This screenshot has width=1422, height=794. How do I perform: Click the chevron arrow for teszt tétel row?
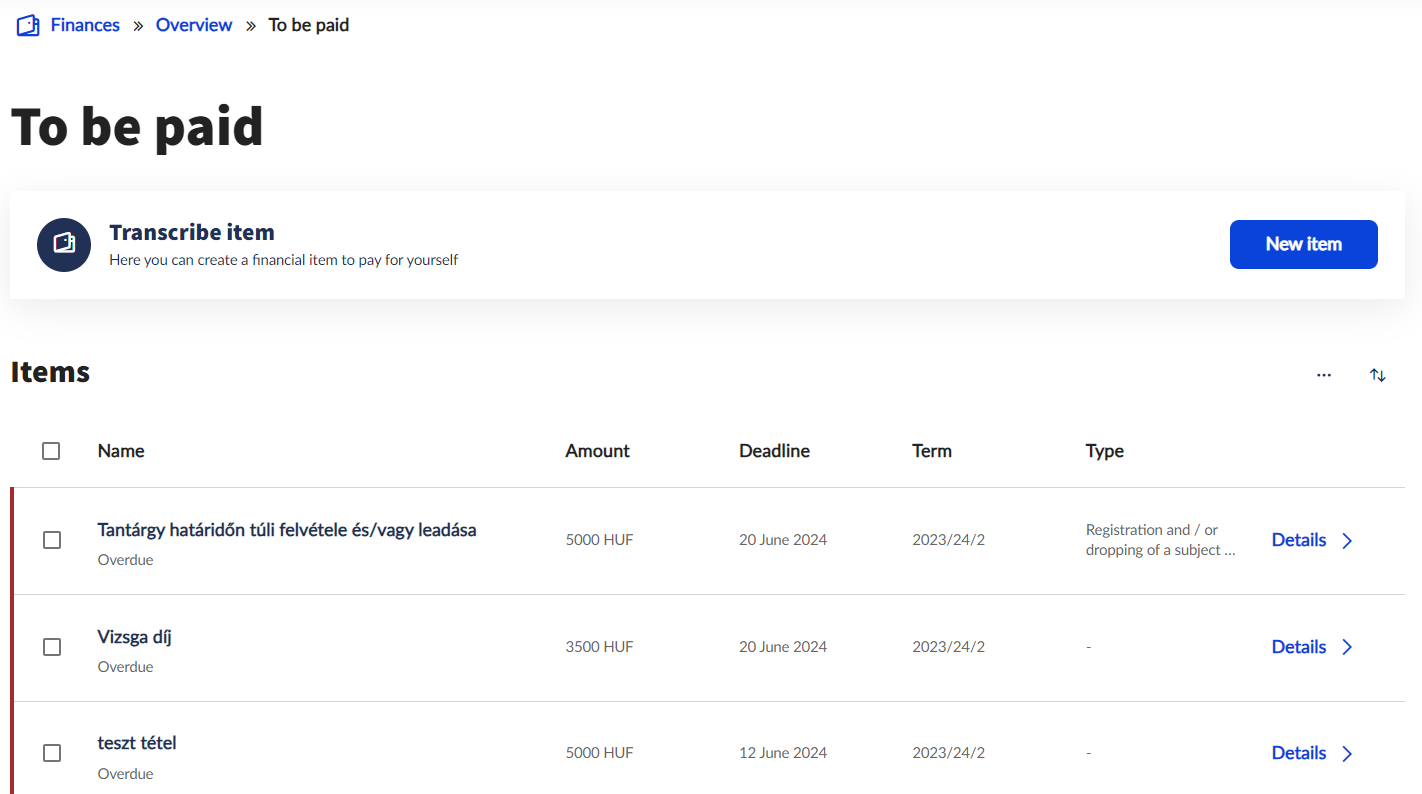(1347, 754)
